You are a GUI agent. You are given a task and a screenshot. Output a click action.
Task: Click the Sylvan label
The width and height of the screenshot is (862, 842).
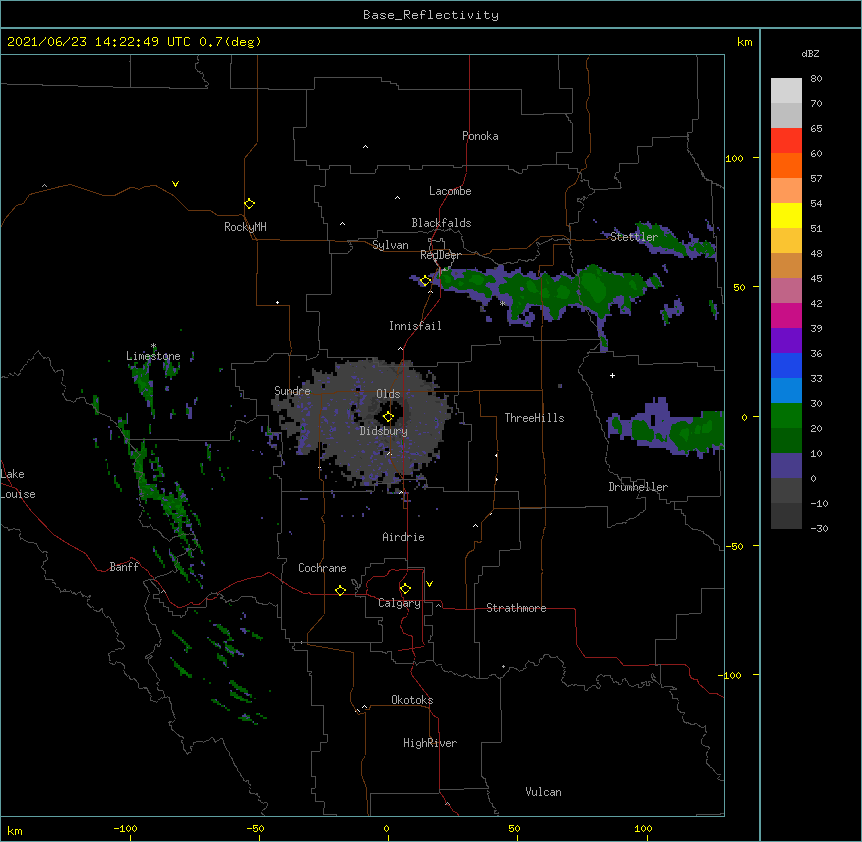coord(390,245)
